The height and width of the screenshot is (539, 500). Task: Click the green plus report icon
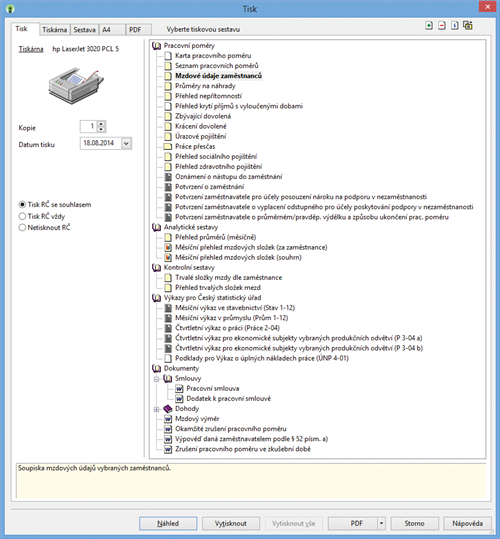[429, 25]
